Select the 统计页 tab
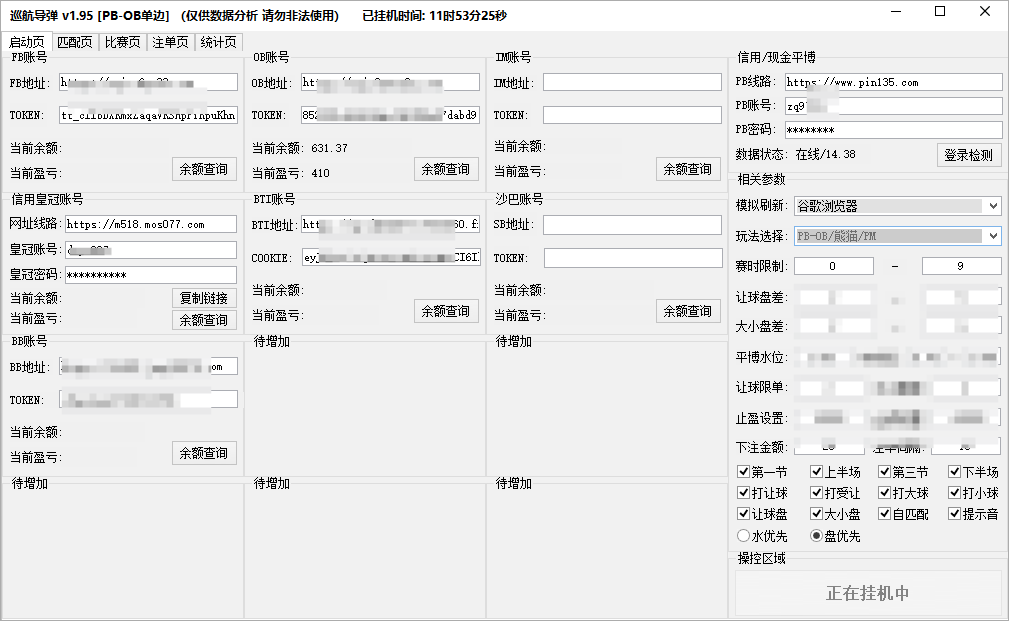Image resolution: width=1009 pixels, height=621 pixels. (218, 42)
